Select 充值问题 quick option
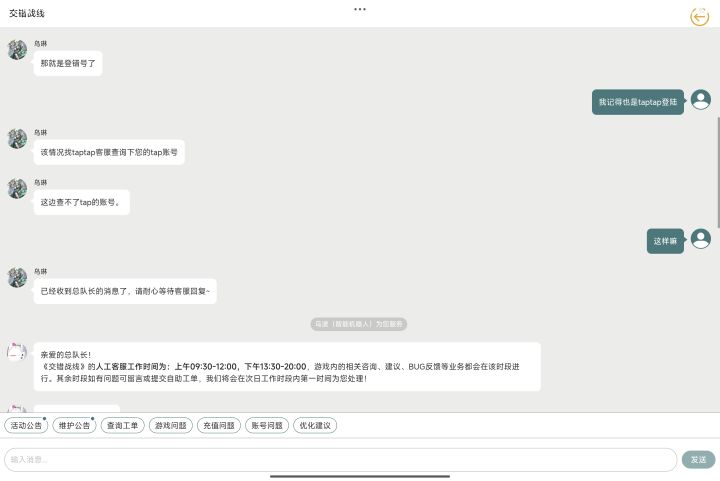The height and width of the screenshot is (481, 720). pos(219,425)
